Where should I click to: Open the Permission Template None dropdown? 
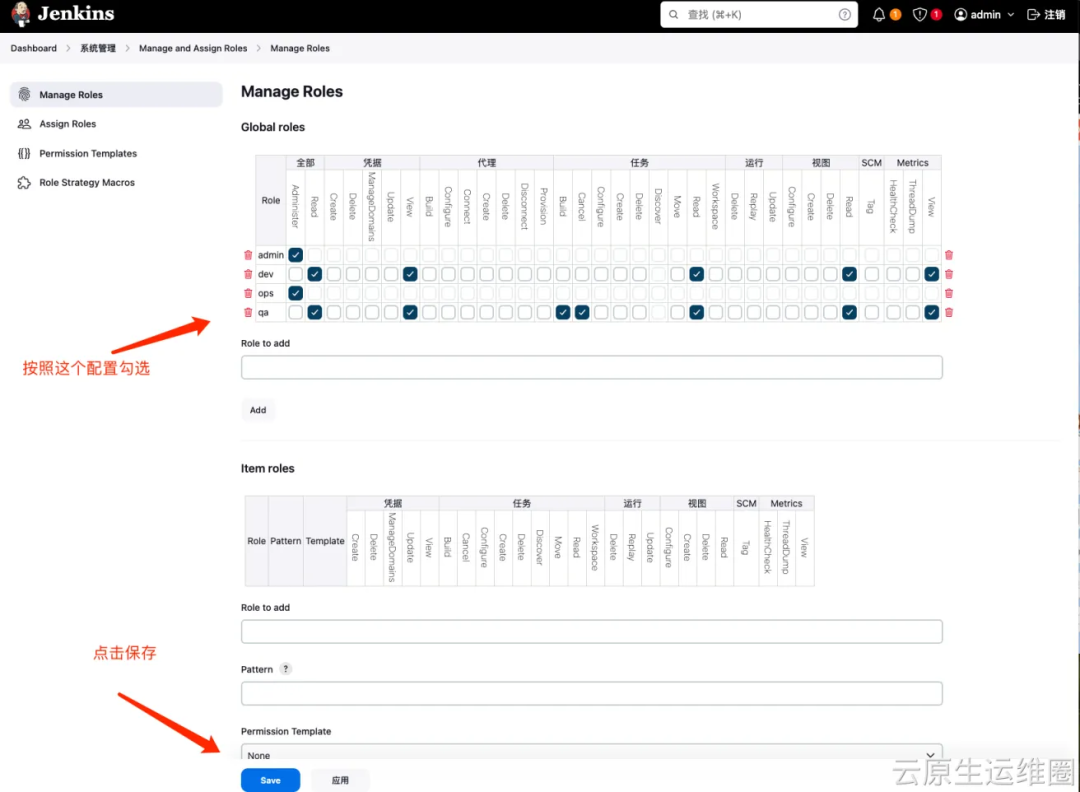coord(592,753)
